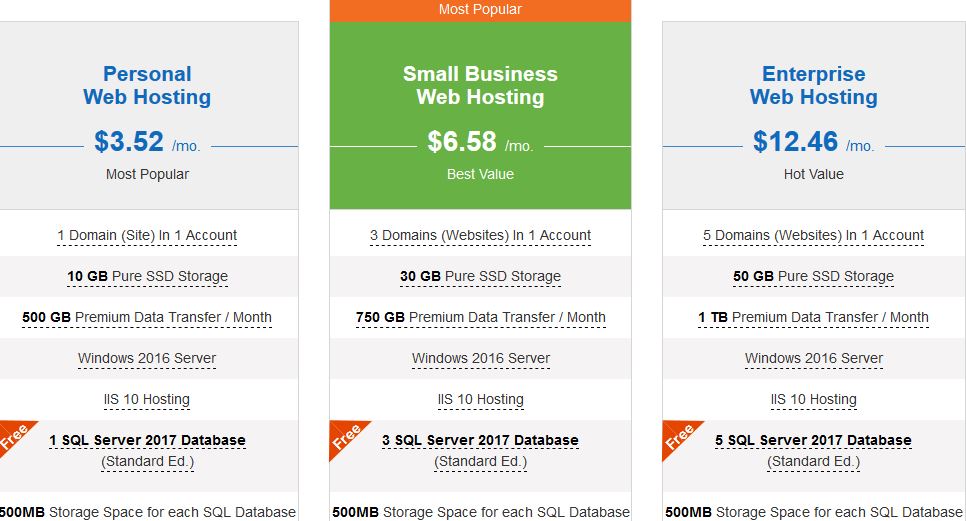Open Small Business Web Hosting title
This screenshot has height=521, width=966.
pos(480,85)
